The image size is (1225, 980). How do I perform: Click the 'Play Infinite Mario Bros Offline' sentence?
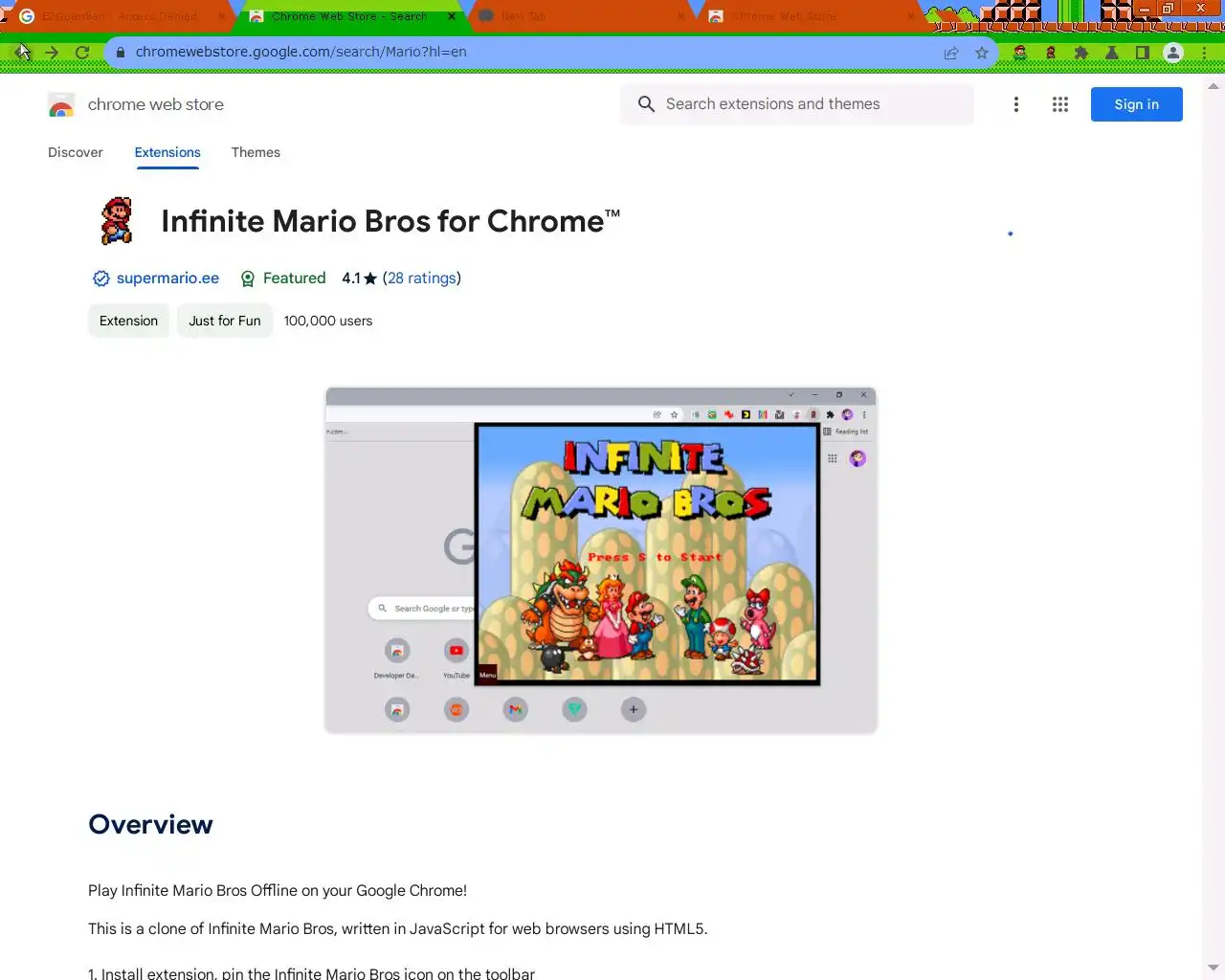278,890
